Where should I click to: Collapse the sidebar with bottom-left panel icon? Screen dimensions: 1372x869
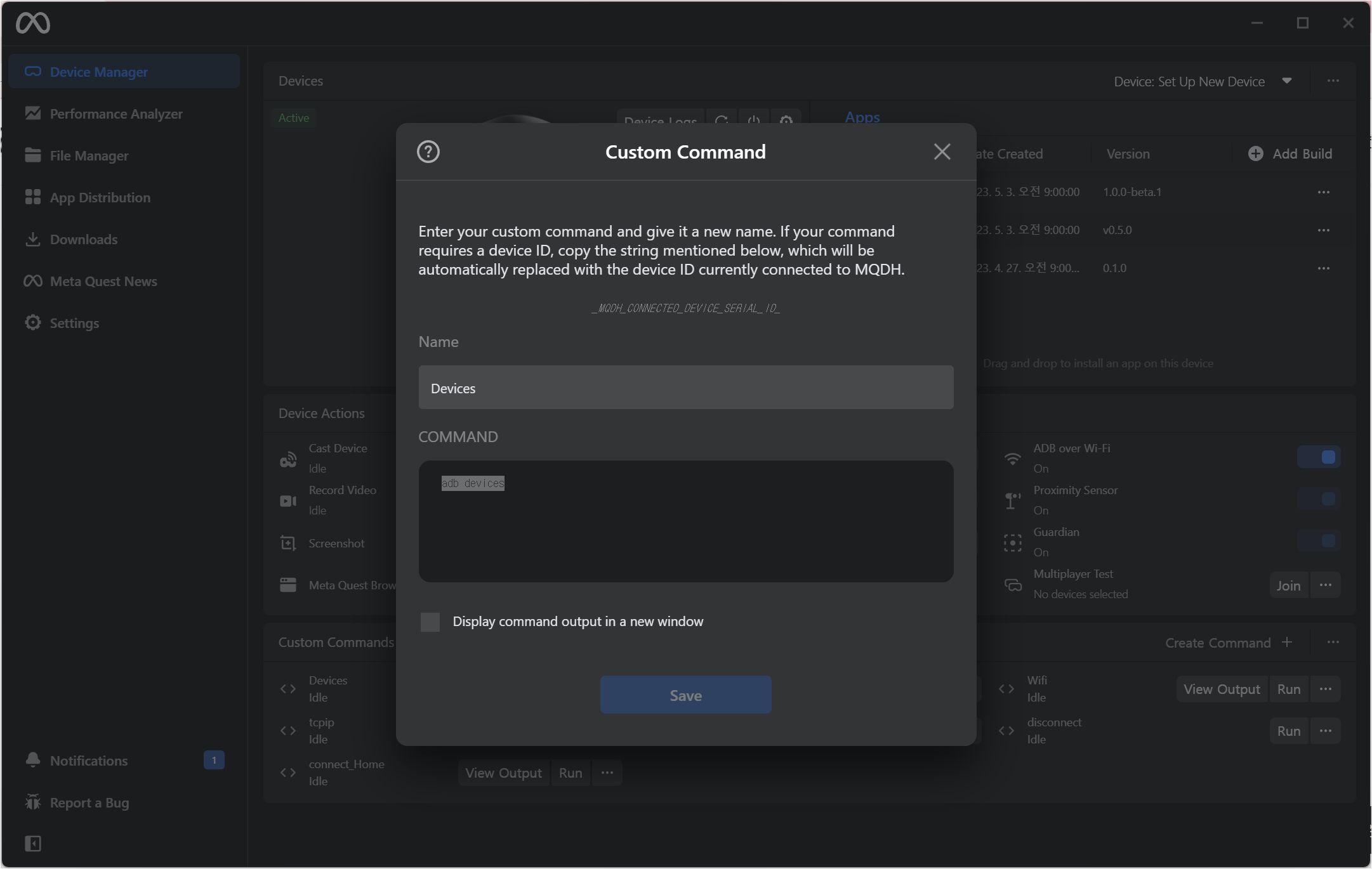pyautogui.click(x=33, y=843)
